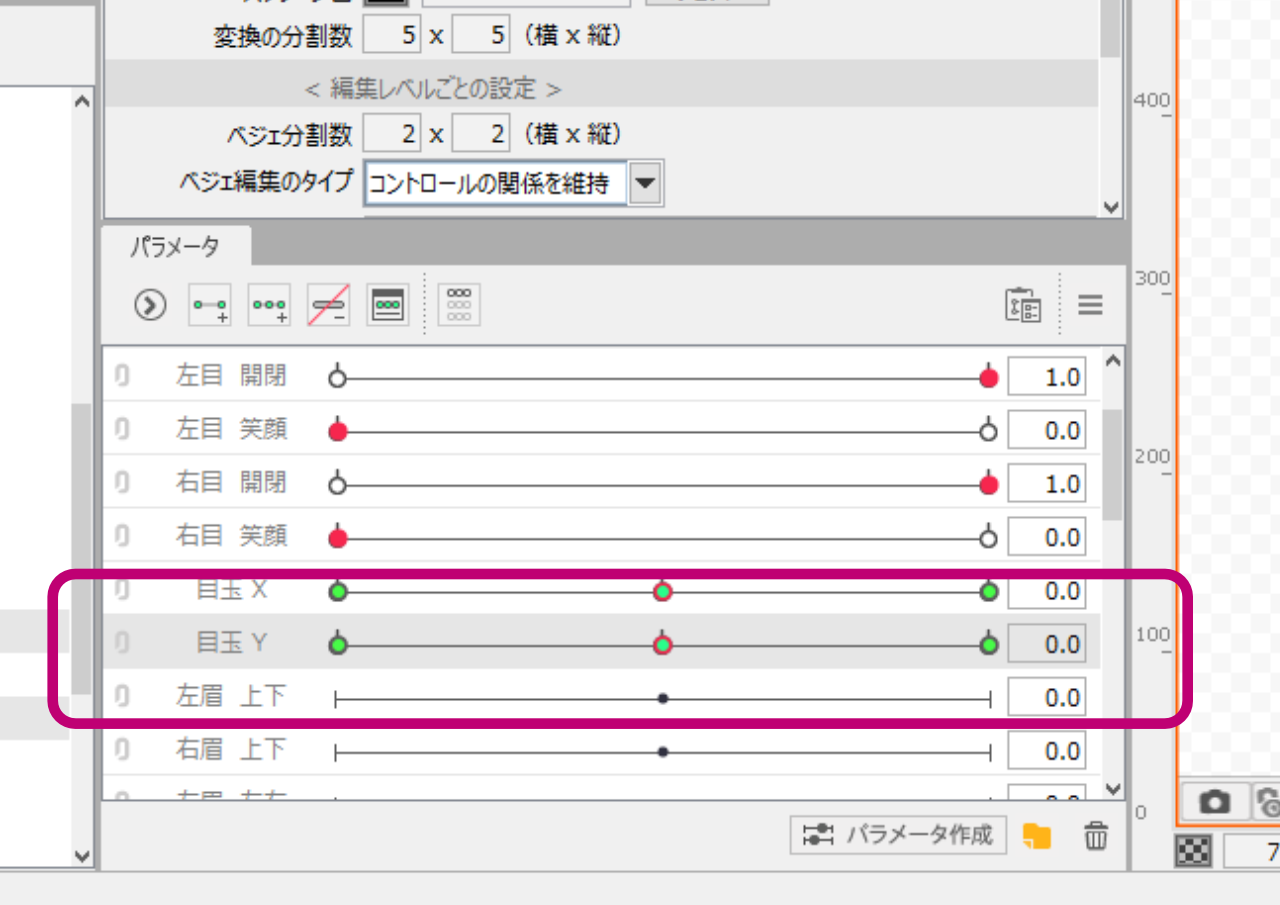Click the middle key point on the 目玉 X slider
1280x905 pixels.
(662, 591)
